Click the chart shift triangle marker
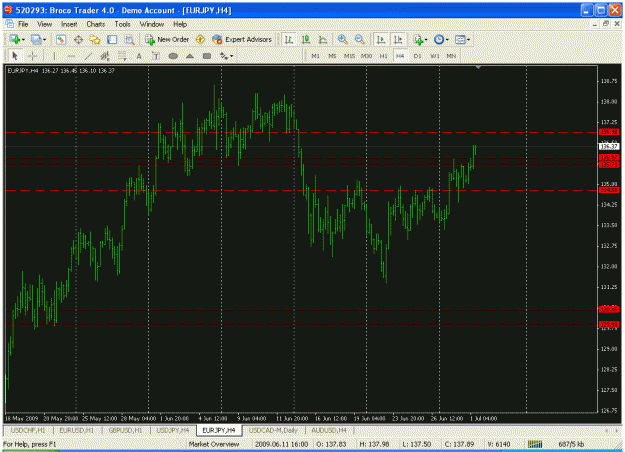 pos(478,67)
